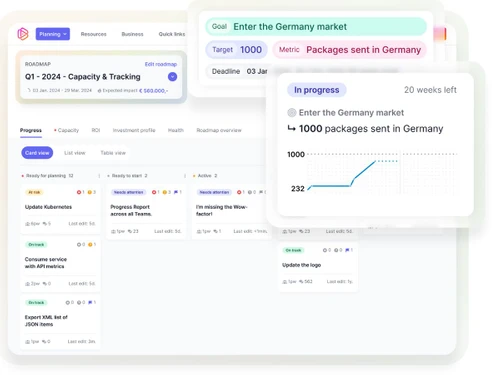The height and width of the screenshot is (375, 500).
Task: Click the effort icon on Progress Report card
Action: (113, 231)
